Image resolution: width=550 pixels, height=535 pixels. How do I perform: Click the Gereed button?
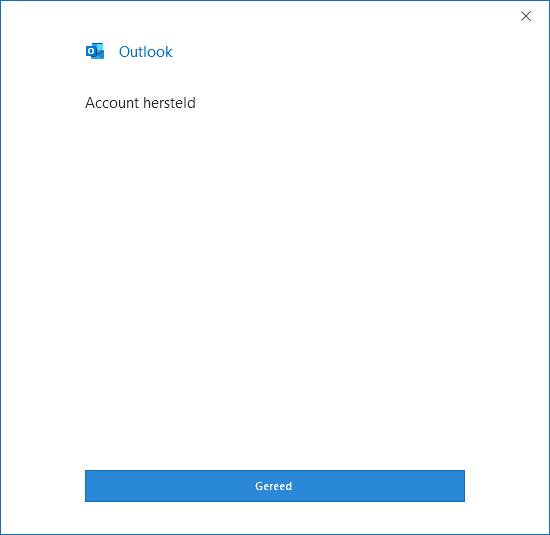275,486
